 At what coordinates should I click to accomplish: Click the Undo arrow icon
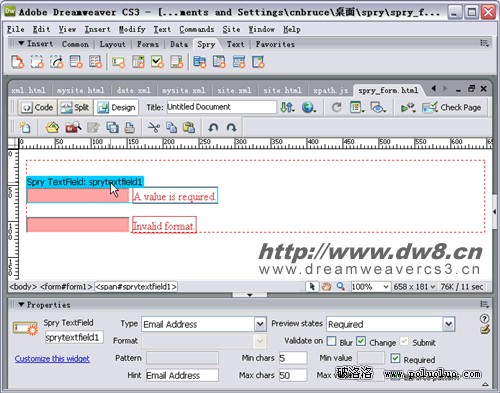pyautogui.click(x=213, y=127)
